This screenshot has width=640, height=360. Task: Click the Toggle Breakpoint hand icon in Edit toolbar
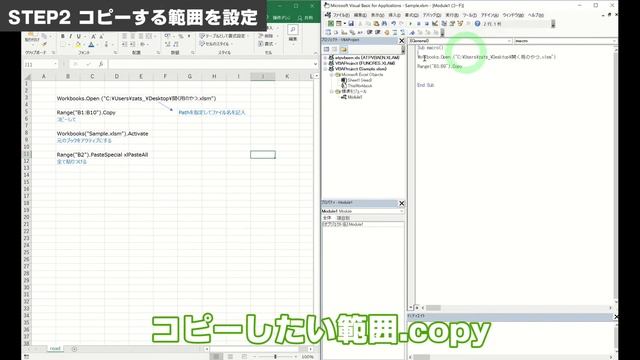point(387,32)
